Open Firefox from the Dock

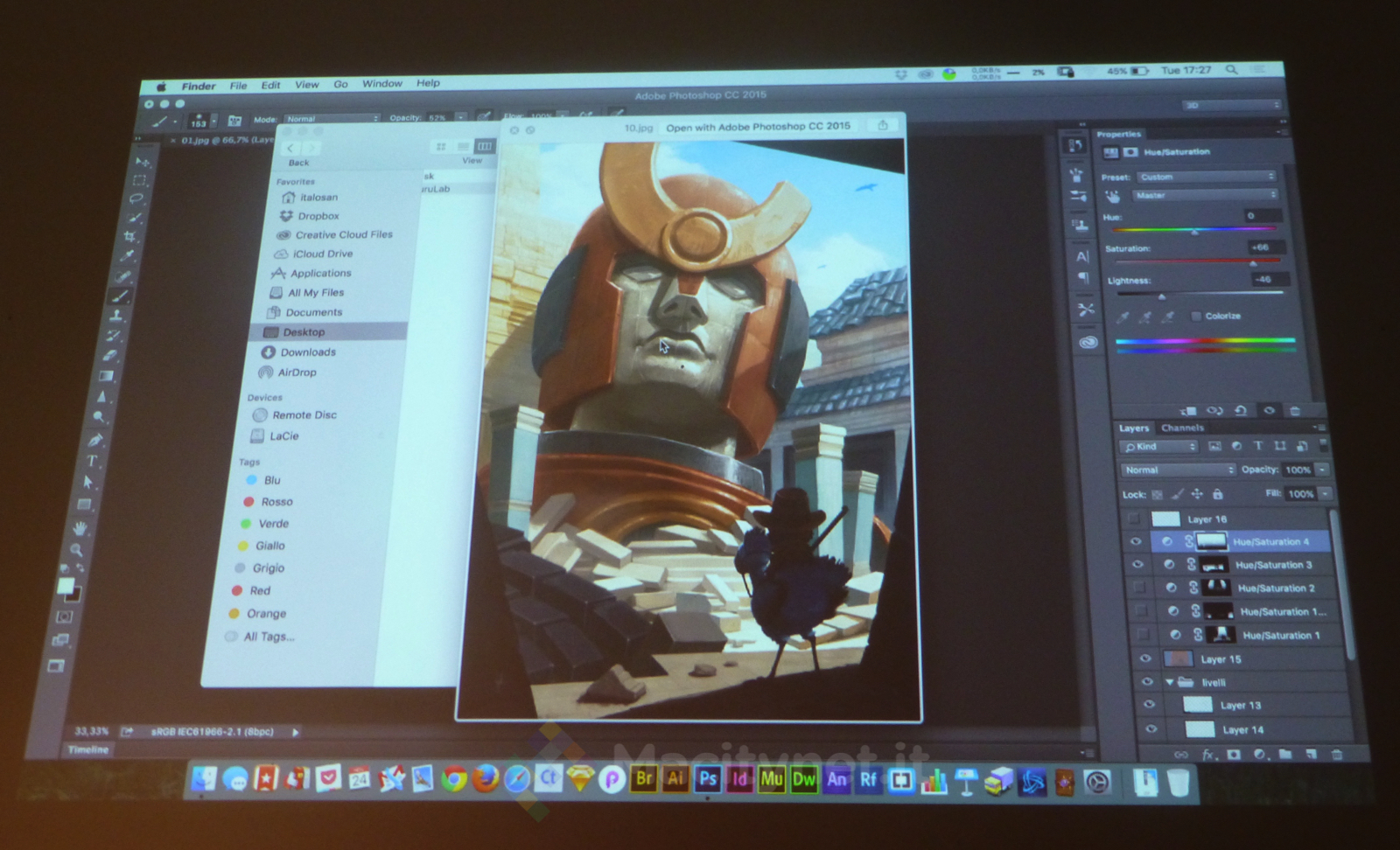(x=485, y=778)
